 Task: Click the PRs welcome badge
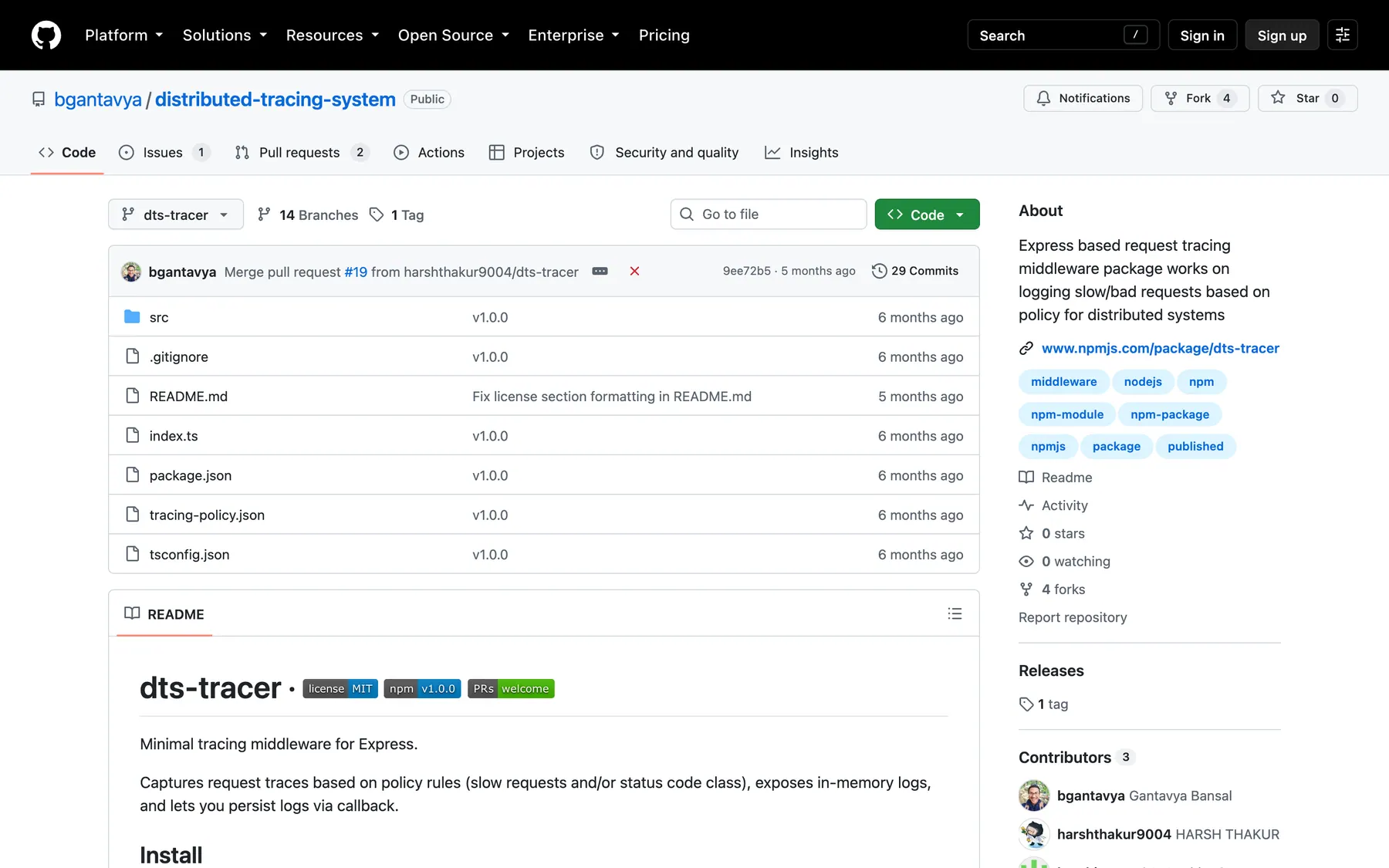pyautogui.click(x=511, y=689)
